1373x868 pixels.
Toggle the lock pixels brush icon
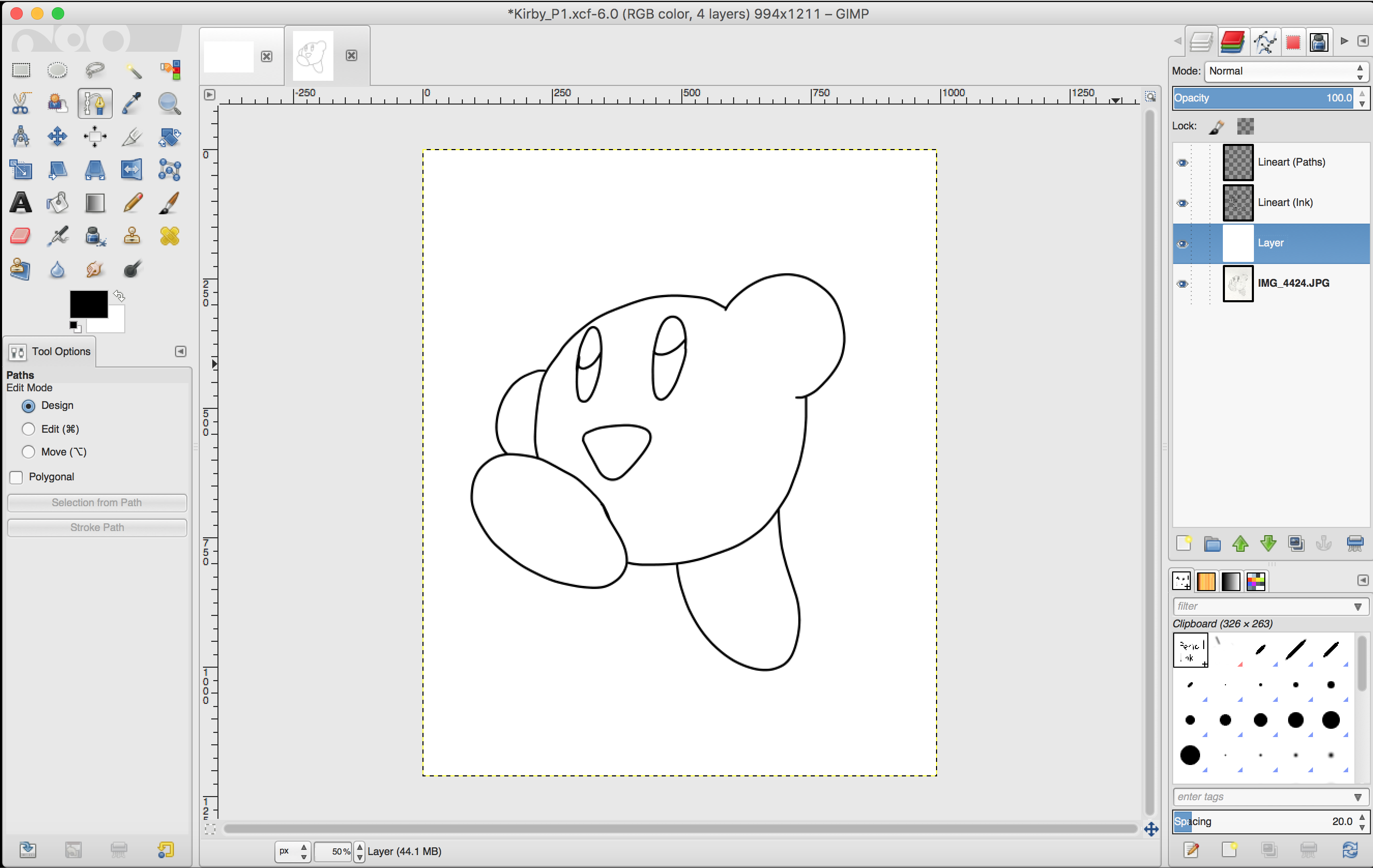pos(1216,126)
